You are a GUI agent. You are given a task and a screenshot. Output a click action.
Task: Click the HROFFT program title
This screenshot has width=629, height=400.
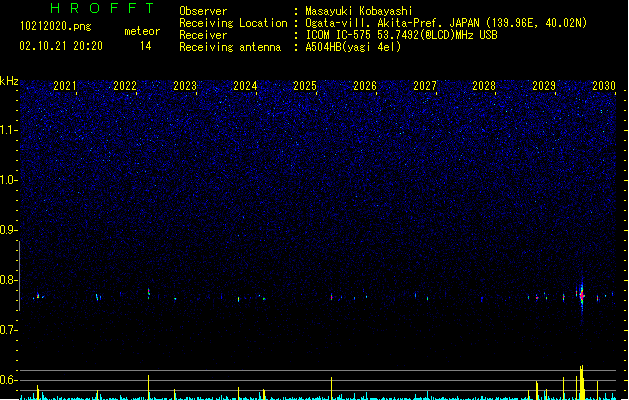pos(103,8)
